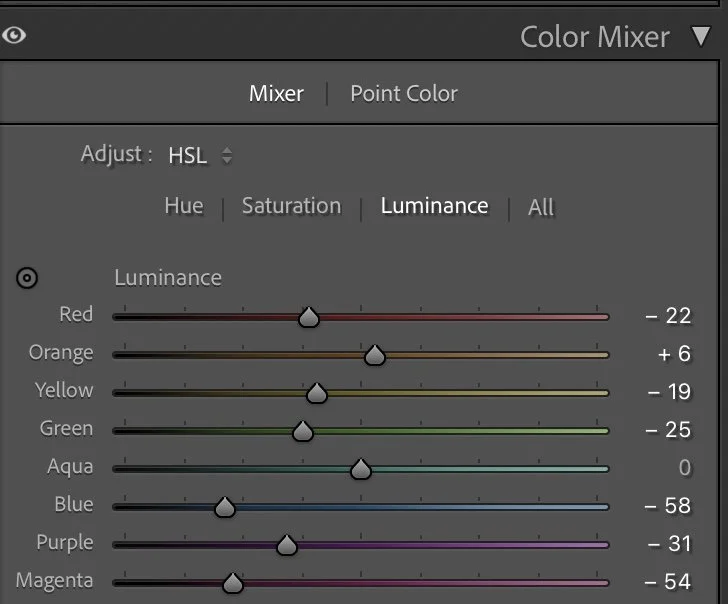Click the Blue slider label
The height and width of the screenshot is (604, 728).
coord(74,505)
